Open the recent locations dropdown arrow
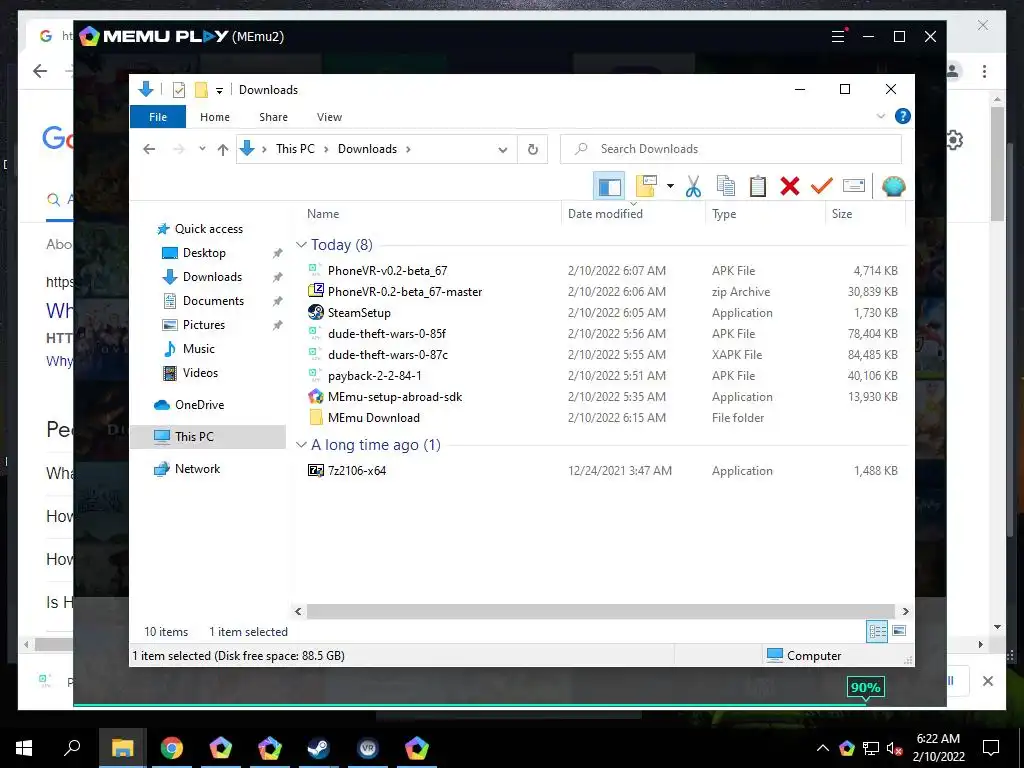Image resolution: width=1024 pixels, height=768 pixels. pos(202,149)
